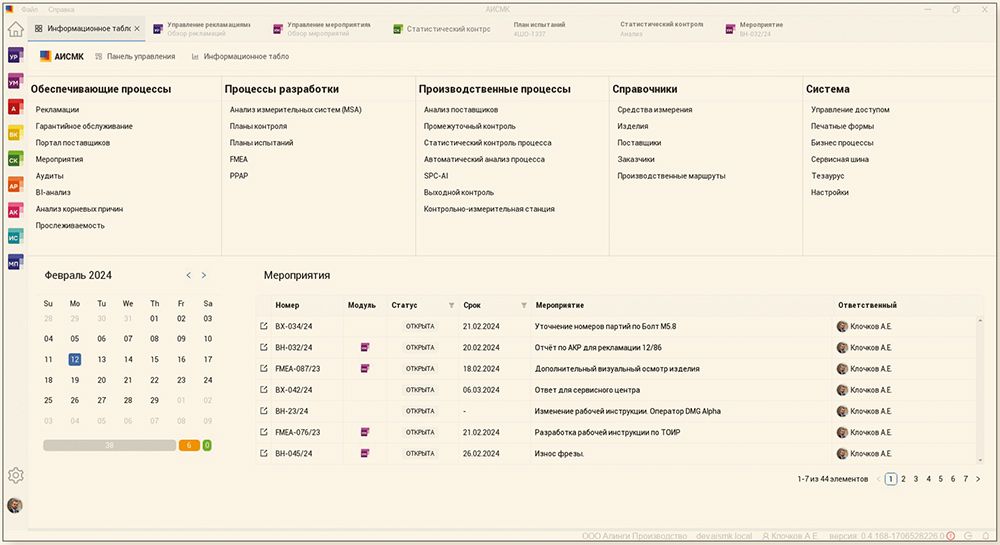Click the orange АР module sidebar icon
The height and width of the screenshot is (545, 1000).
[x=14, y=185]
